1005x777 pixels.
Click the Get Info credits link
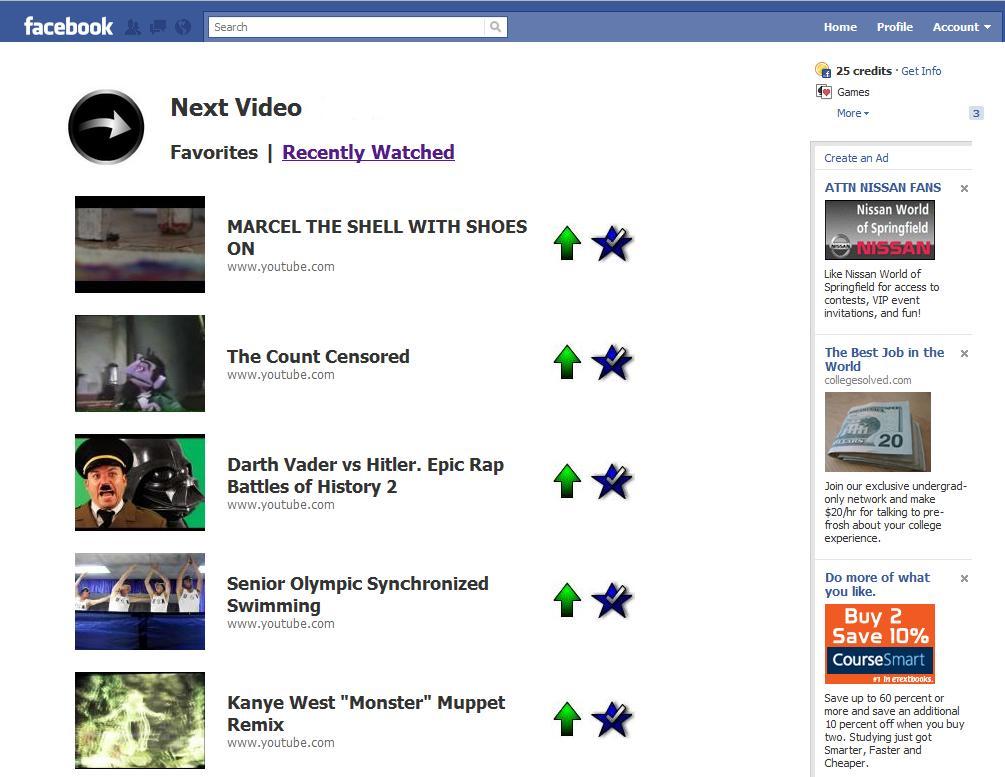click(921, 71)
